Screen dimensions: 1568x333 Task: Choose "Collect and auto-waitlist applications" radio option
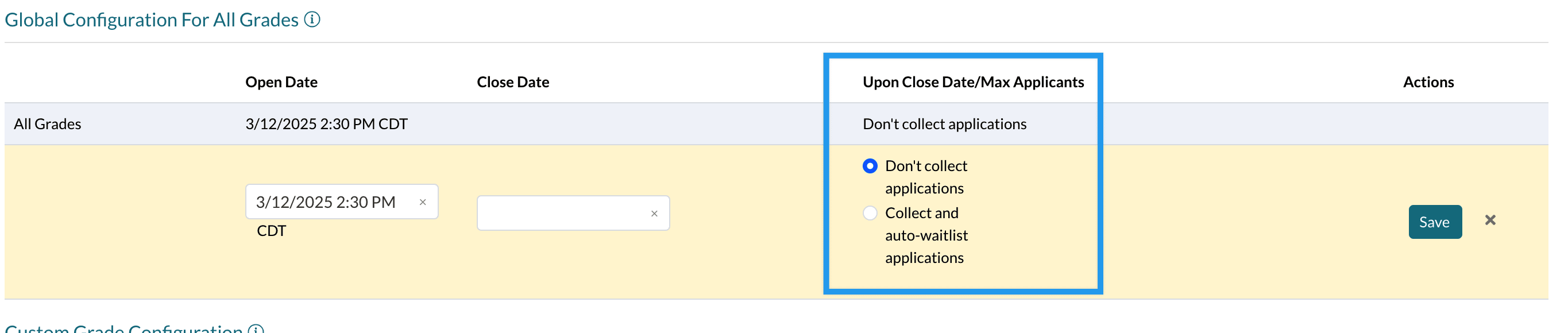coord(870,213)
